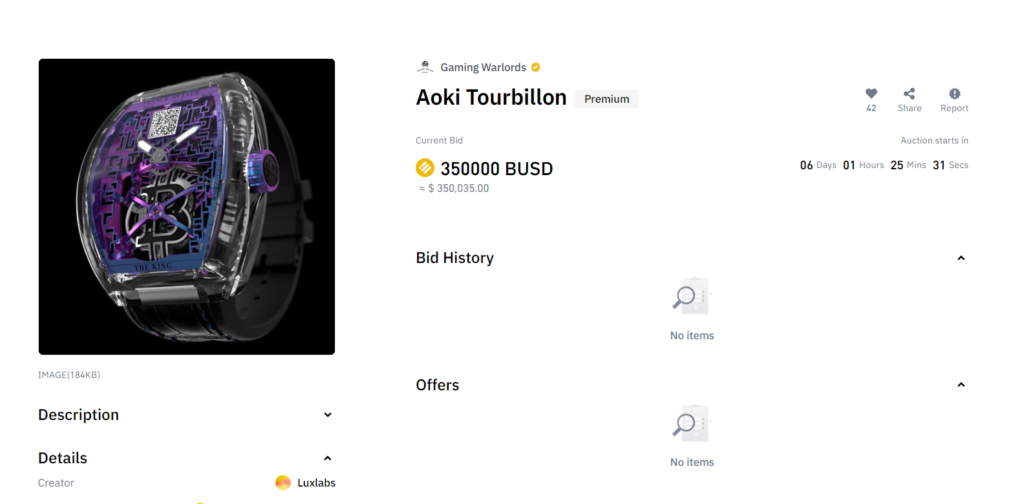Open the Luxlabs creator profile link
This screenshot has width=1024, height=504.
click(317, 483)
